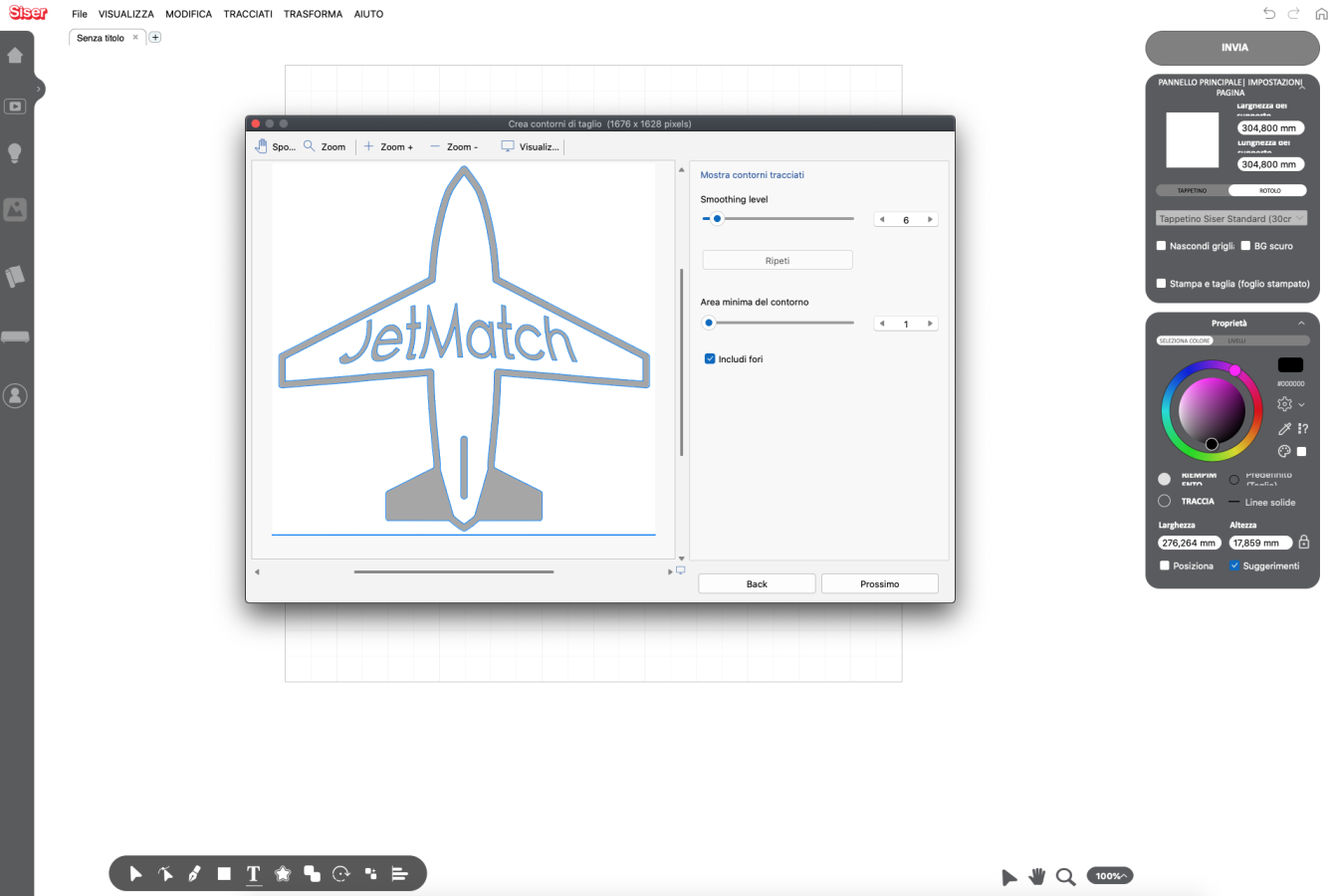Click the undo arrow
The height and width of the screenshot is (896, 1334).
(x=1269, y=13)
